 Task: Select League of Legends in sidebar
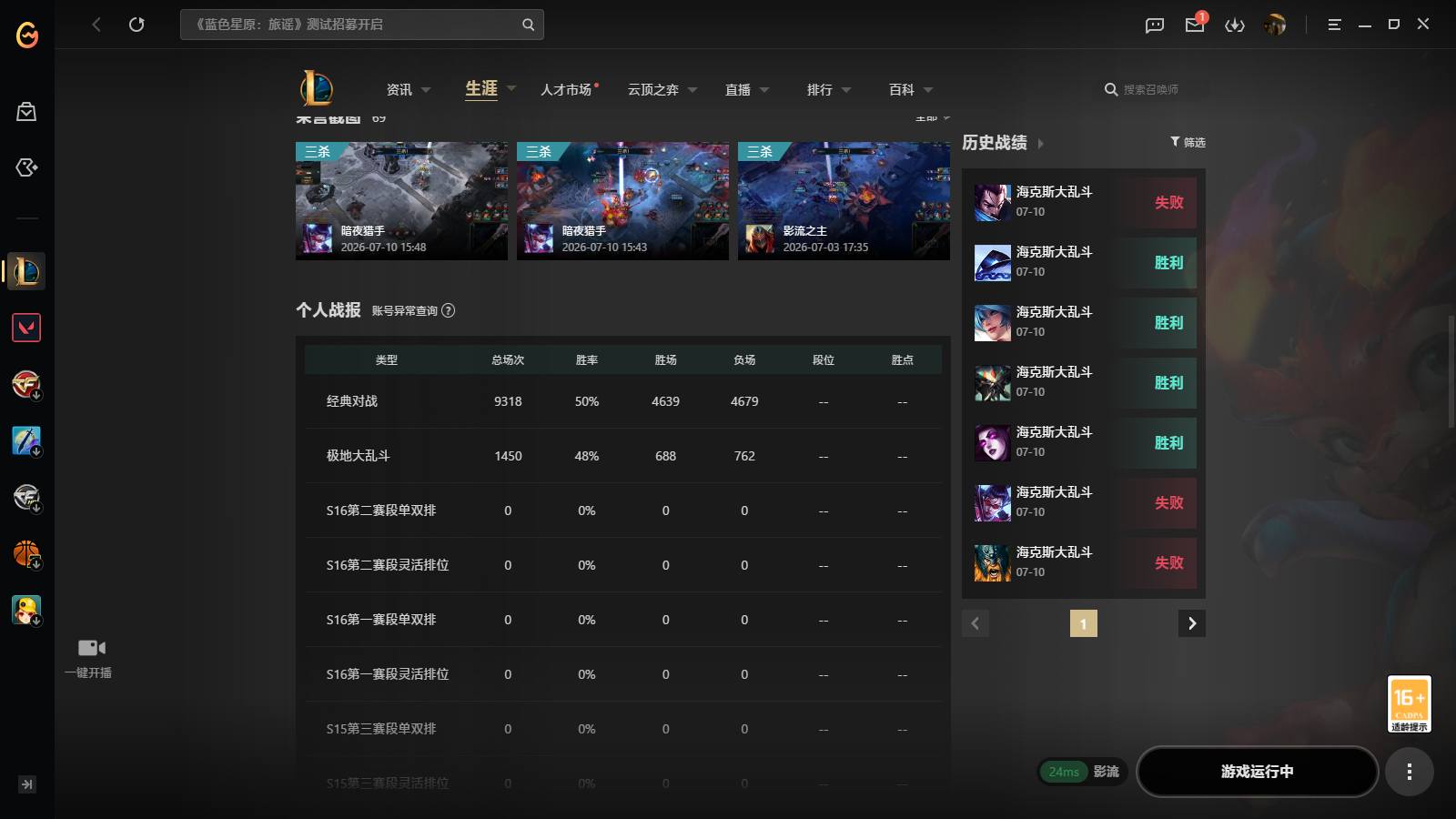pos(26,271)
